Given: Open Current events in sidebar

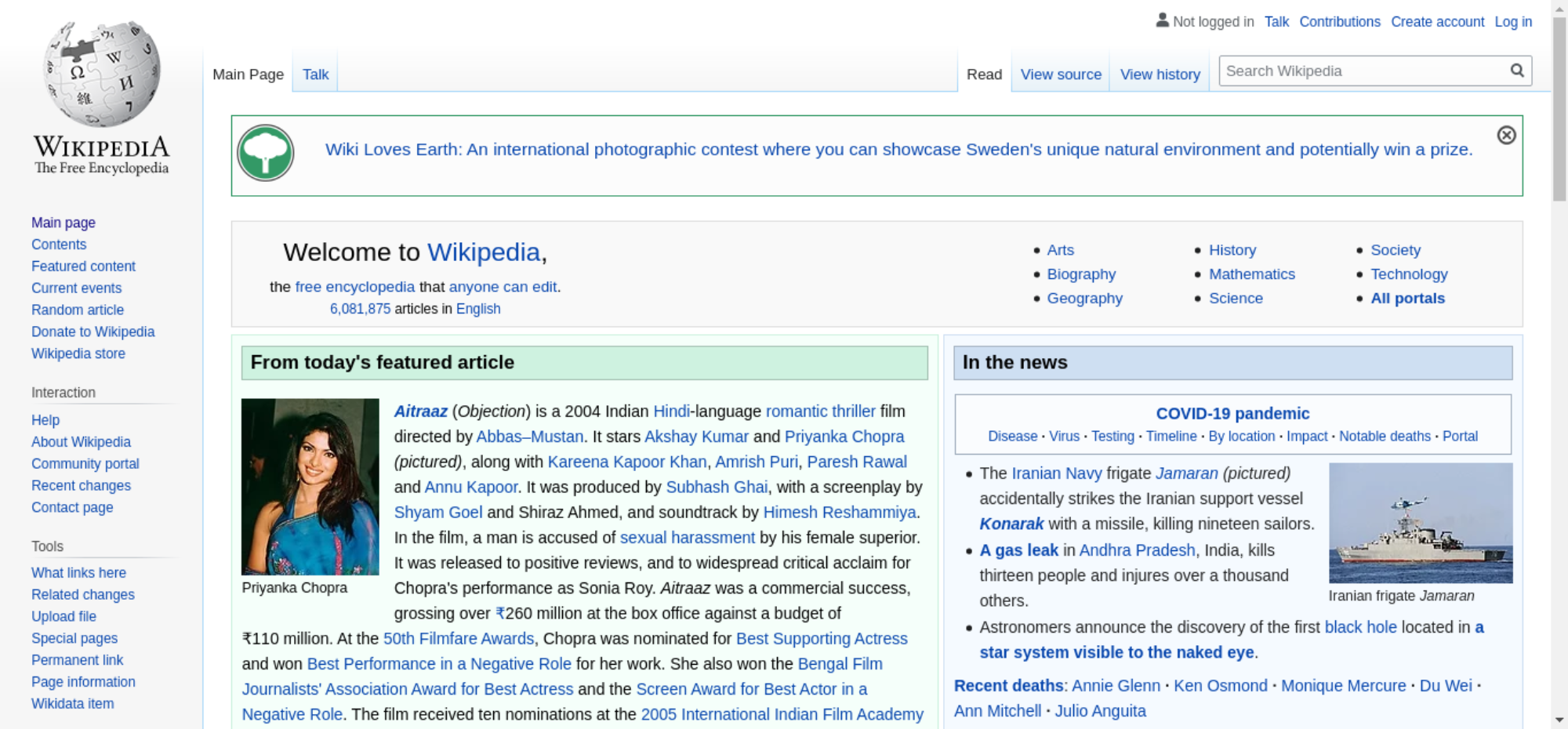Looking at the screenshot, I should [76, 288].
